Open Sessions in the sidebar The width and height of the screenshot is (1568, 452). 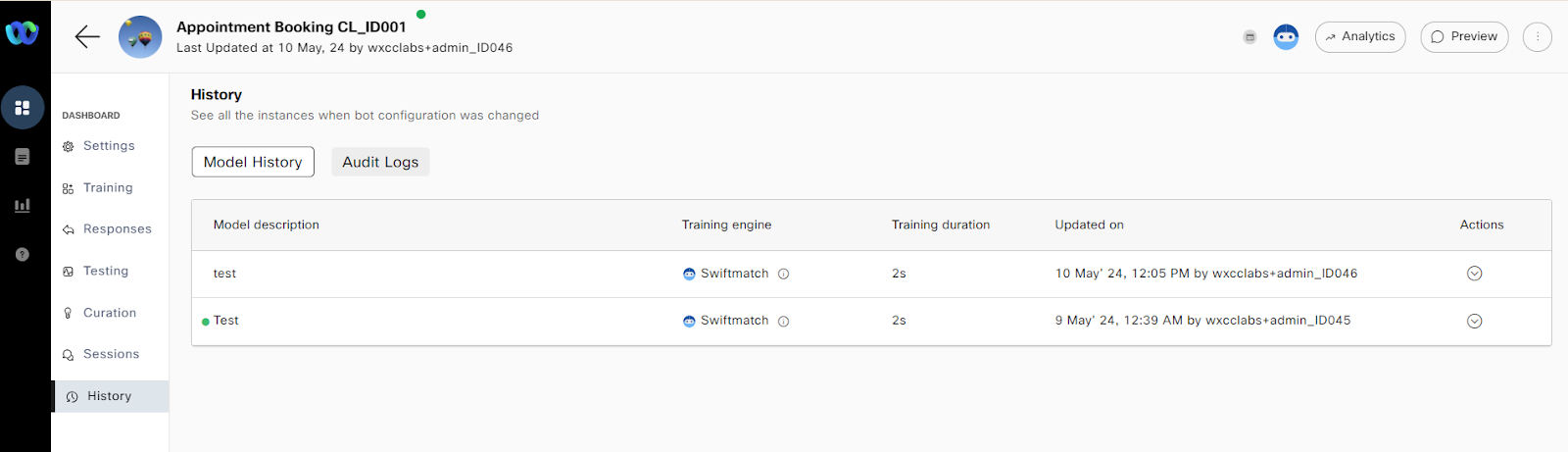(111, 354)
